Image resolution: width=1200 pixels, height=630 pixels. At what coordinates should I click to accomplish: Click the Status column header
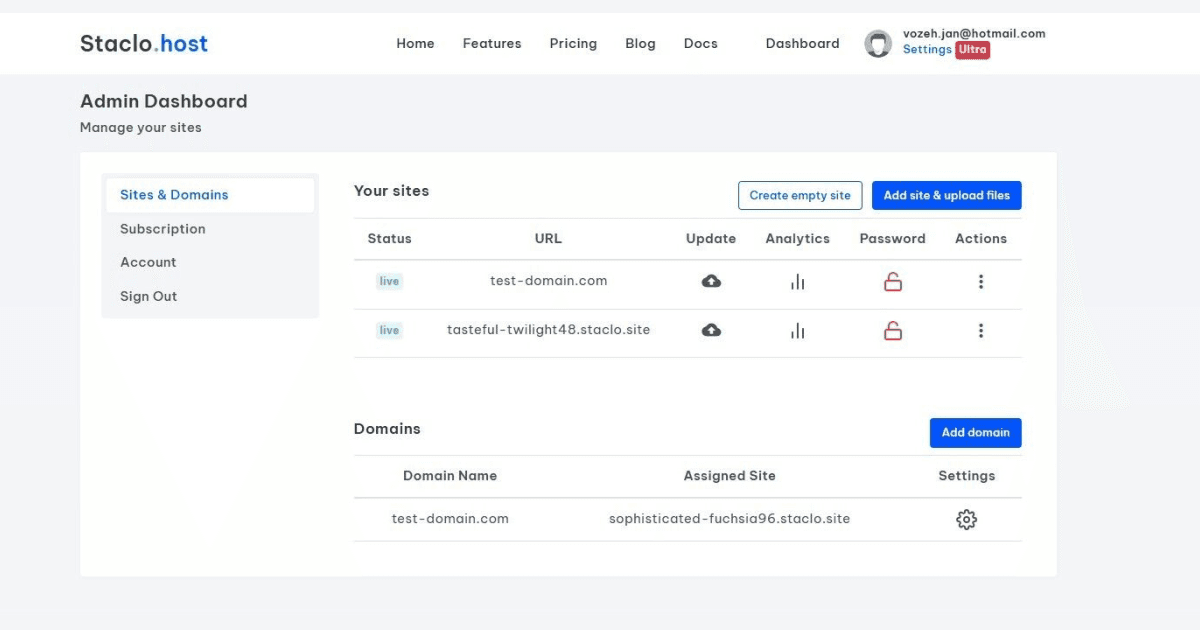[x=390, y=239]
